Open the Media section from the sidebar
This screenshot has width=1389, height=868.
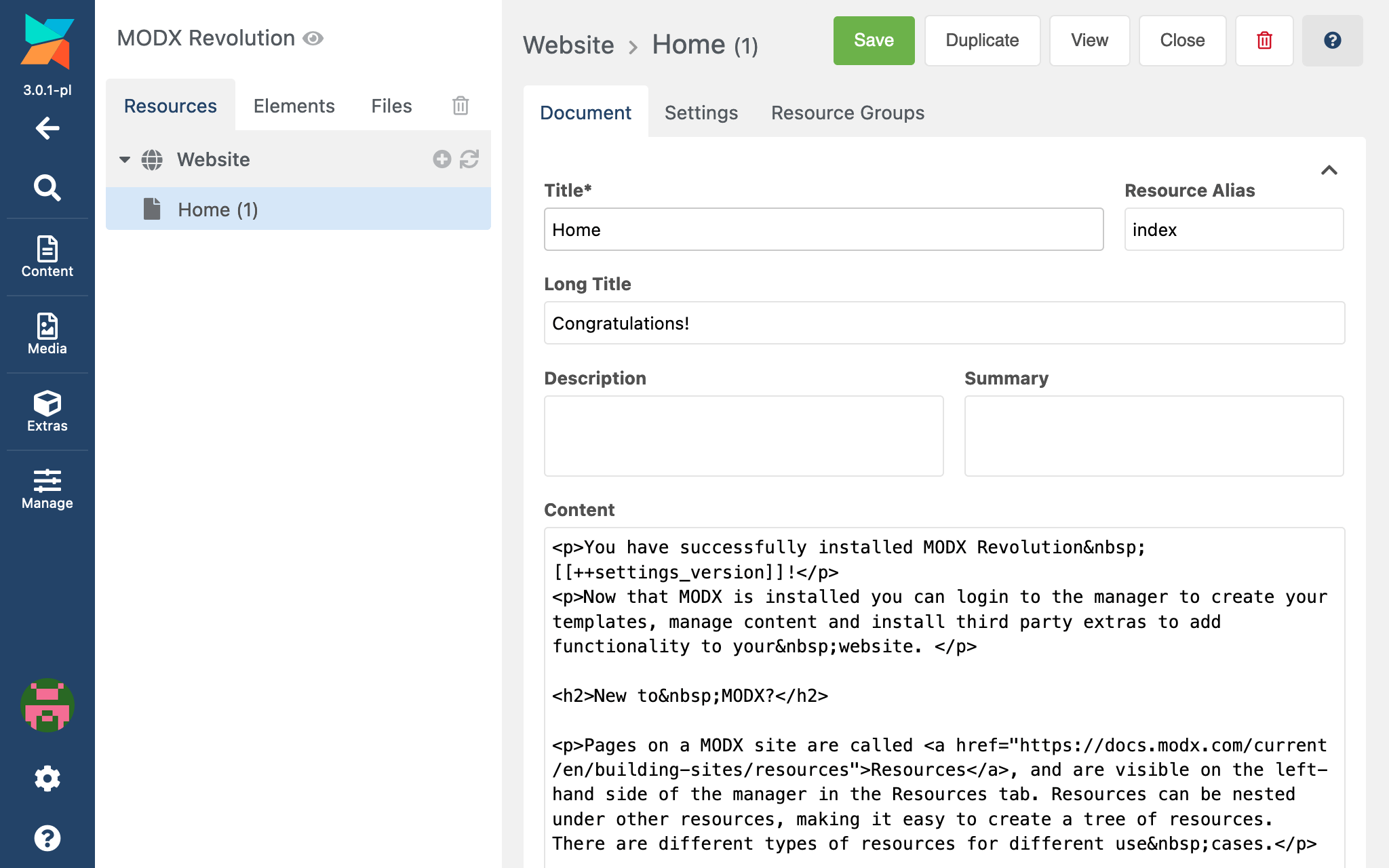point(46,332)
